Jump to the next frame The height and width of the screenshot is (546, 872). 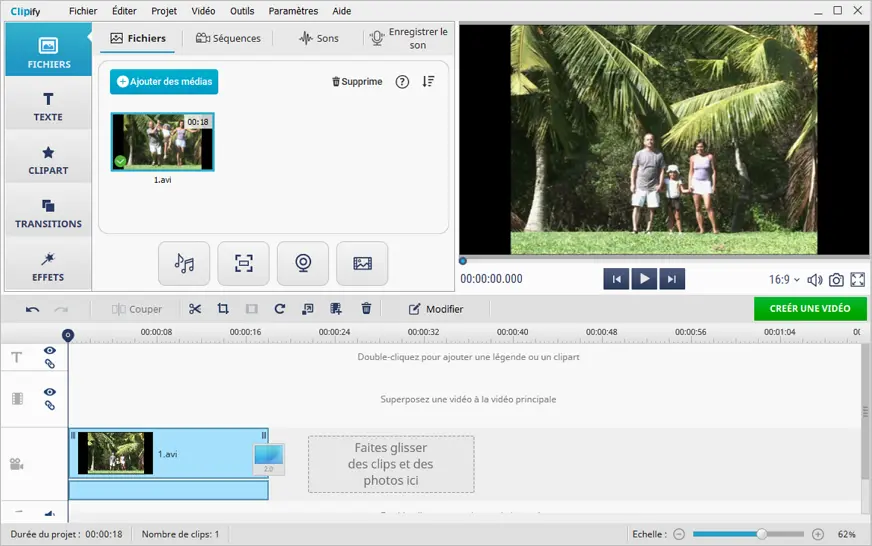point(672,279)
